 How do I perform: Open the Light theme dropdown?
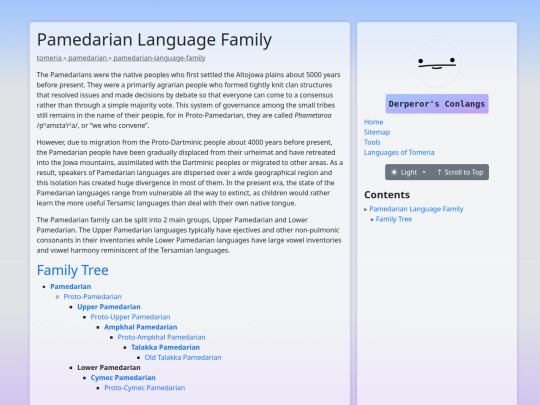(x=408, y=172)
